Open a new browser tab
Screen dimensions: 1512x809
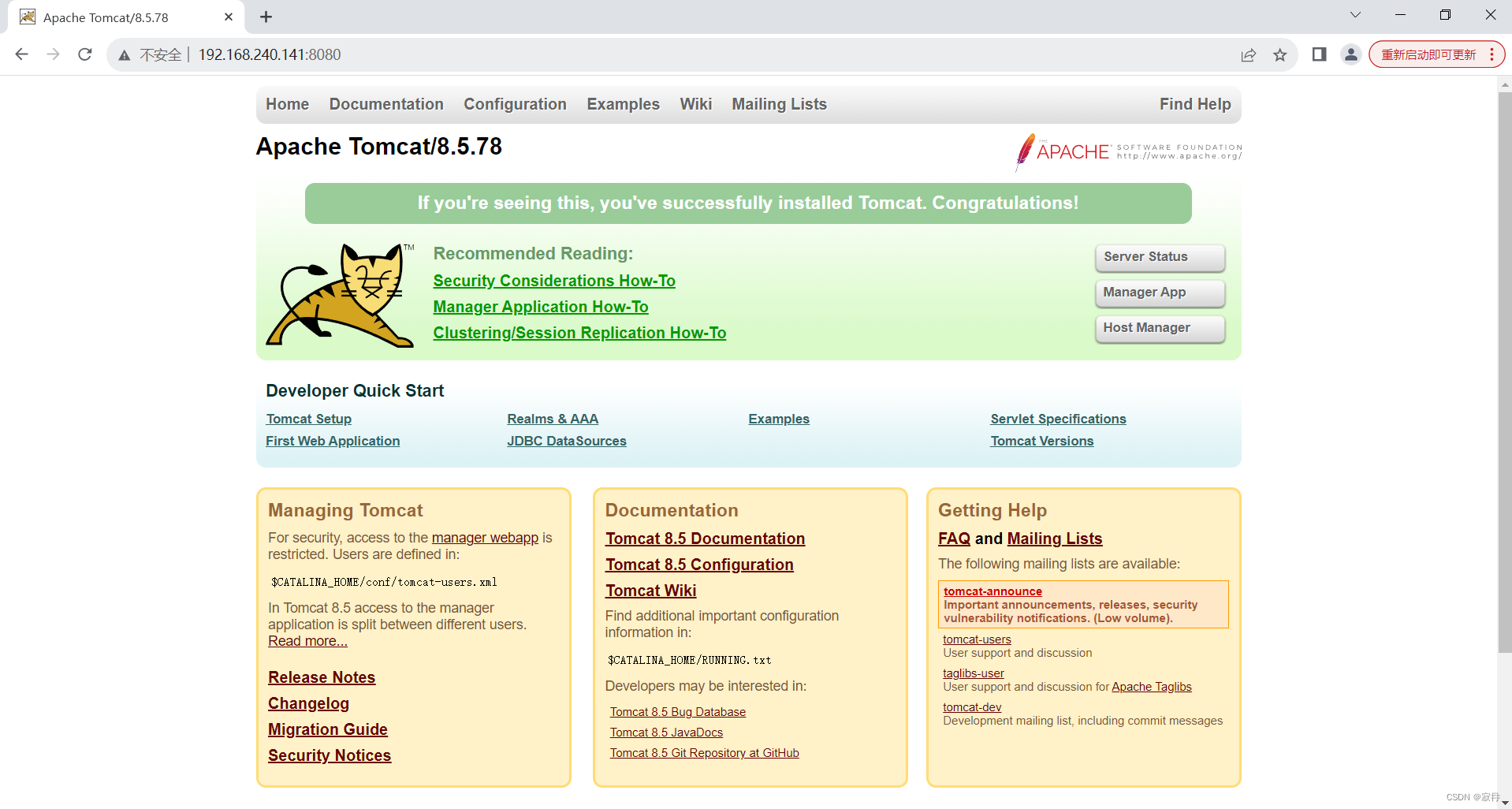tap(266, 17)
